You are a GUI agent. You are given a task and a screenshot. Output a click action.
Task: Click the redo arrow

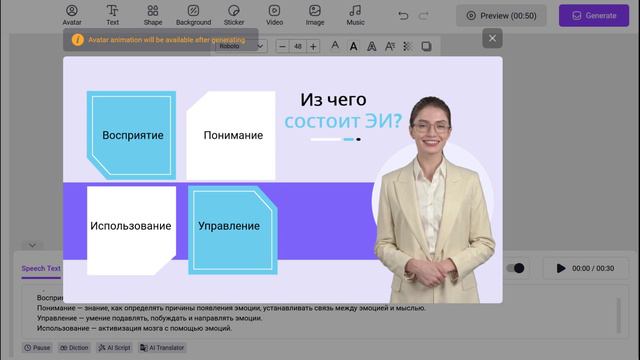pyautogui.click(x=424, y=16)
